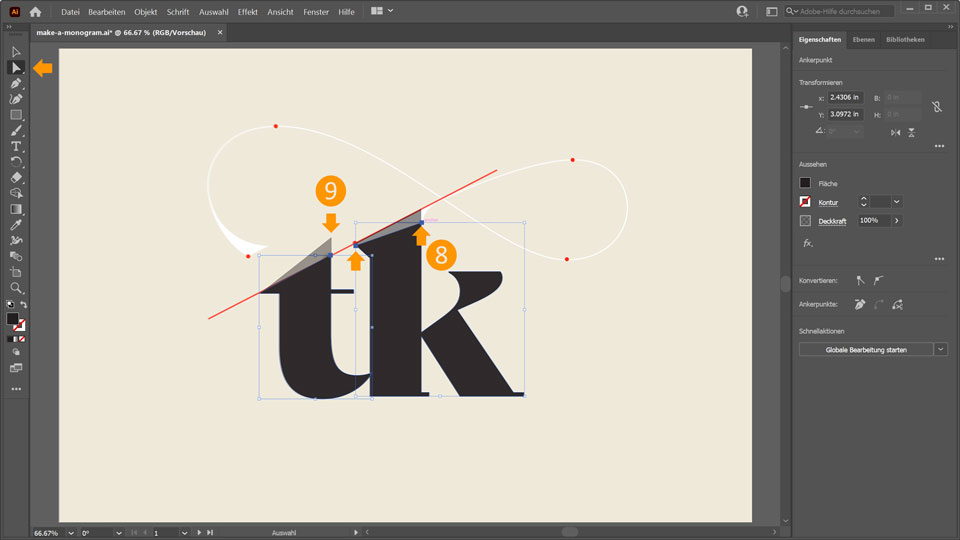Open effects fx menu

(x=808, y=243)
